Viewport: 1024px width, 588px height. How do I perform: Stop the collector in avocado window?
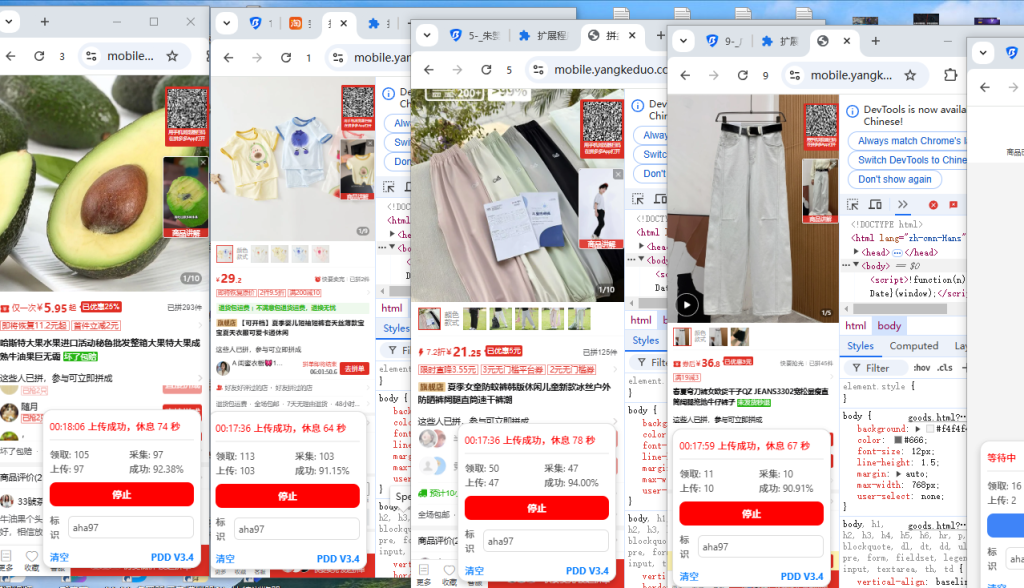pyautogui.click(x=121, y=495)
